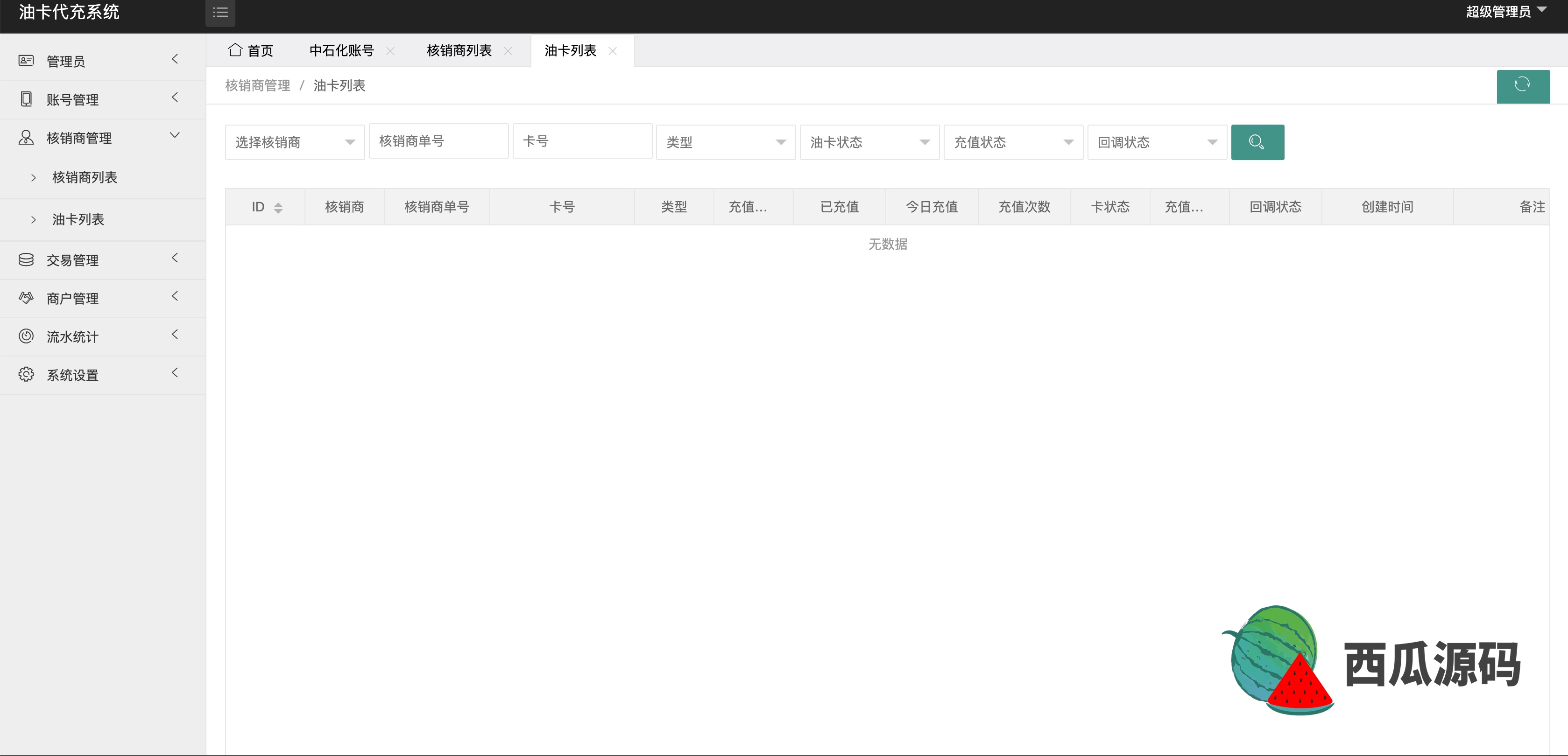Expand the 管理员 sidebar menu
The height and width of the screenshot is (756, 1568).
pos(103,61)
